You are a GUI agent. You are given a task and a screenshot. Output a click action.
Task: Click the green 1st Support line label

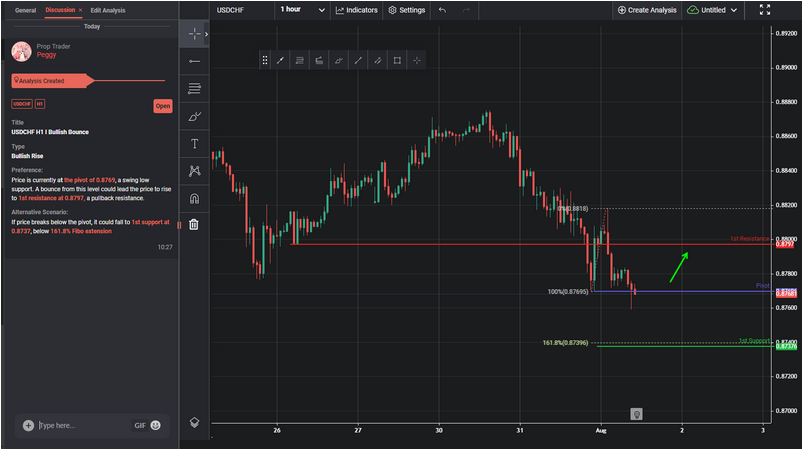[x=754, y=340]
